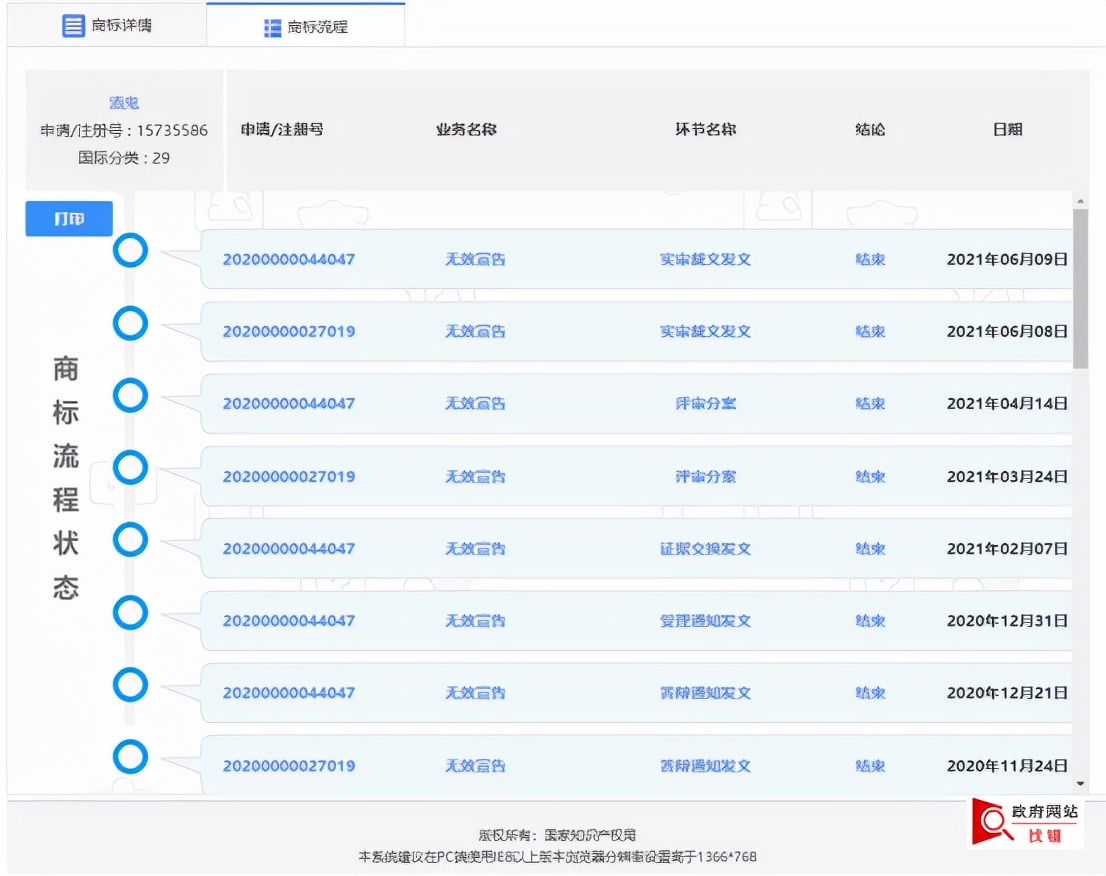1106x876 pixels.
Task: Select the timeline circle for 2020年11月24日
Action: [x=130, y=757]
